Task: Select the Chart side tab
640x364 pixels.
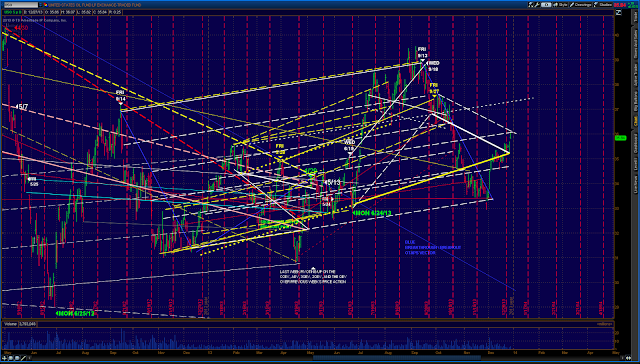Action: [636, 120]
